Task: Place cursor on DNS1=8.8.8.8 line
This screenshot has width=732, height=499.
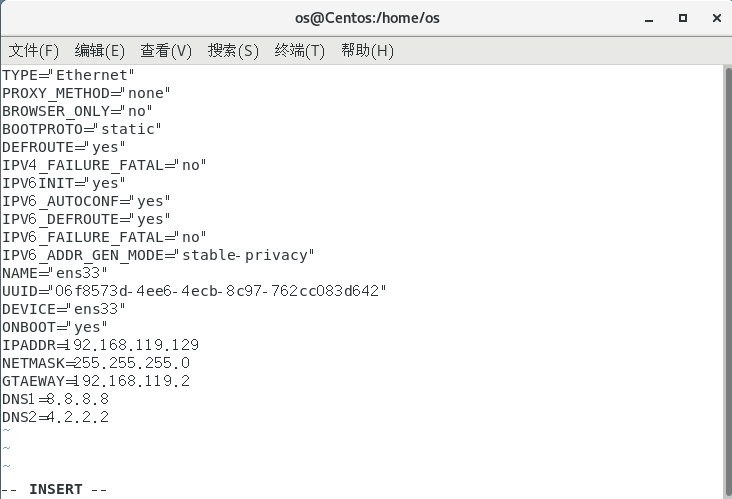Action: pos(56,399)
